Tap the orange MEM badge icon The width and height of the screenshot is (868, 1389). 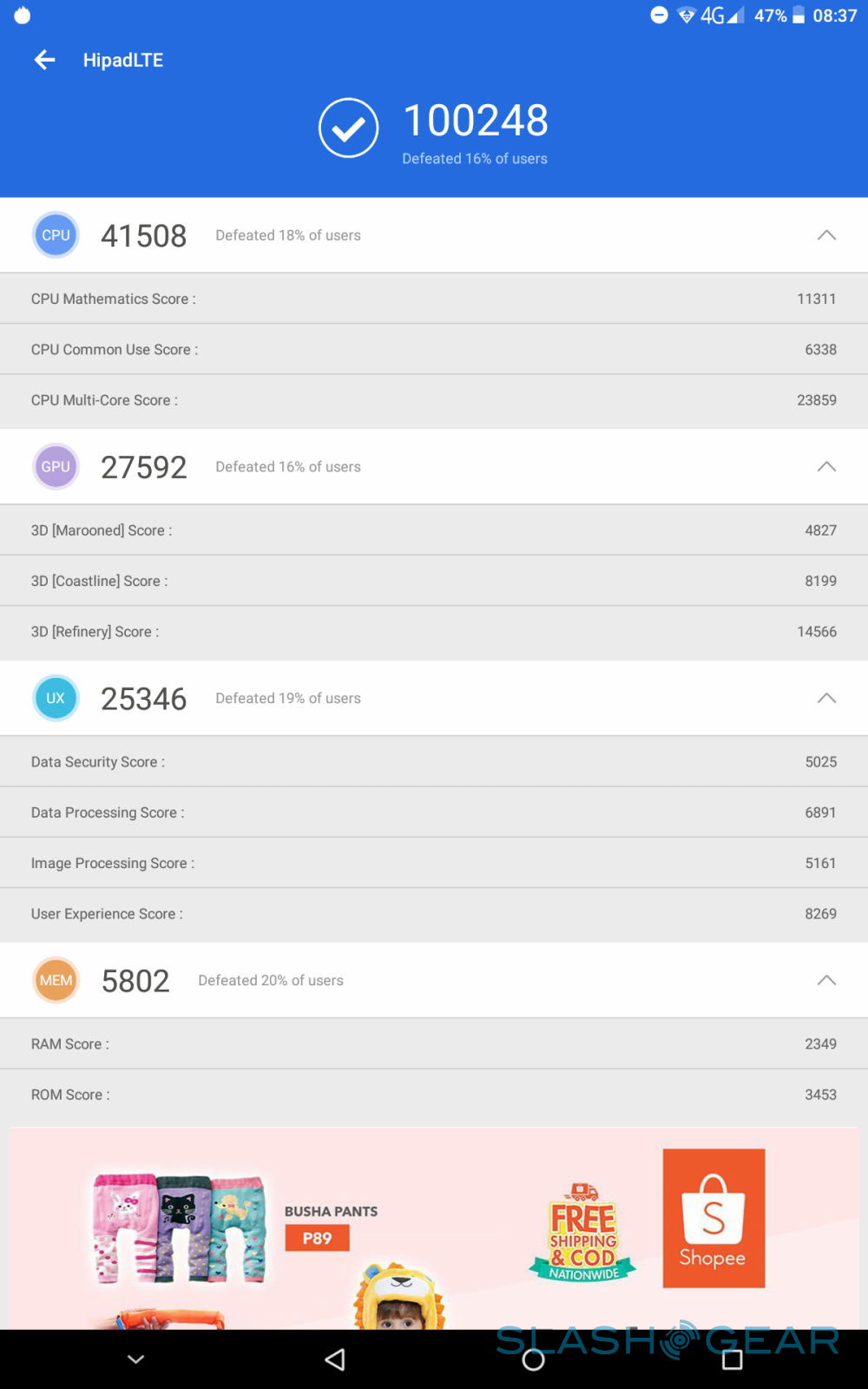[56, 980]
